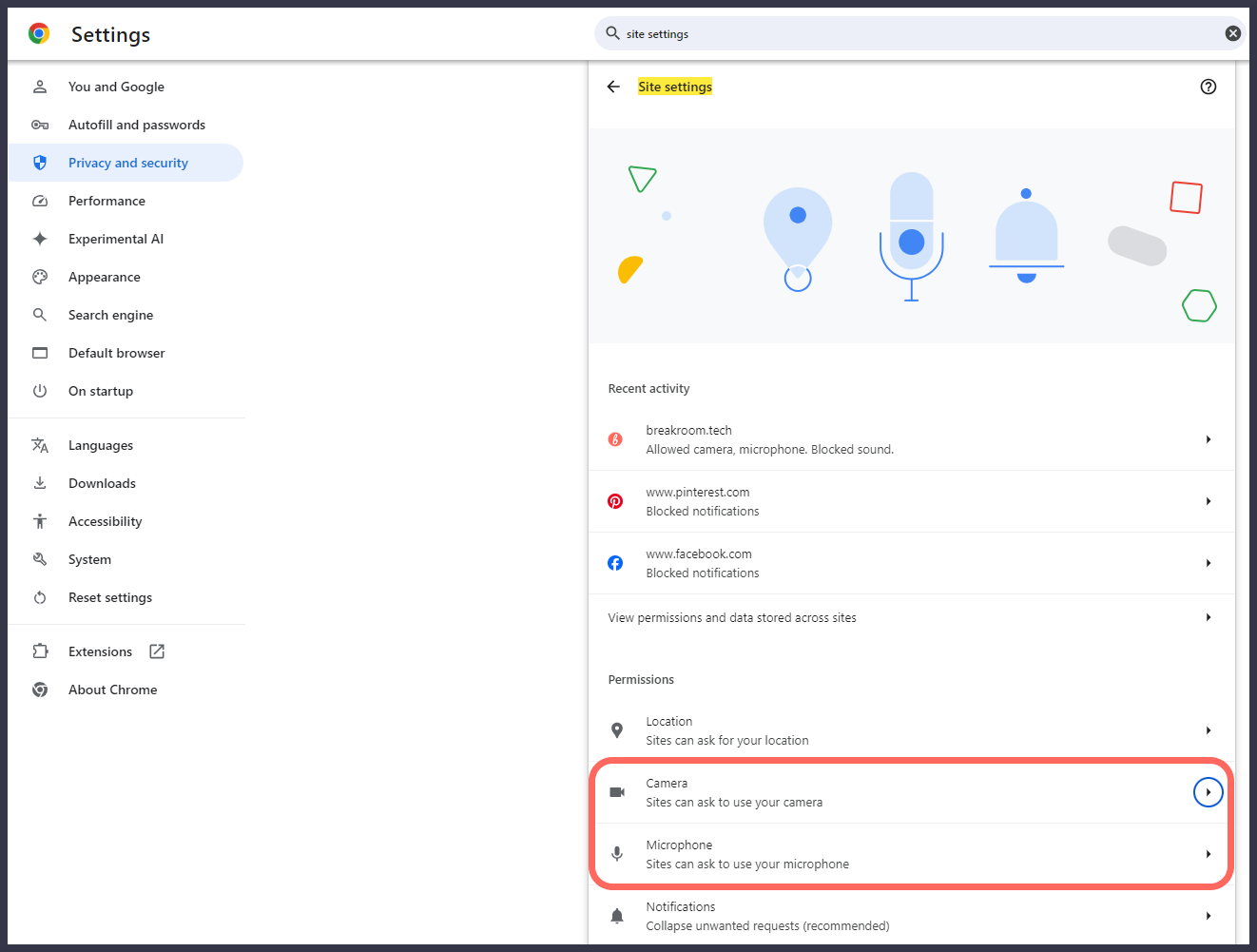This screenshot has height=952, width=1257.
Task: Expand View permissions and data stored arrow
Action: 1208,617
